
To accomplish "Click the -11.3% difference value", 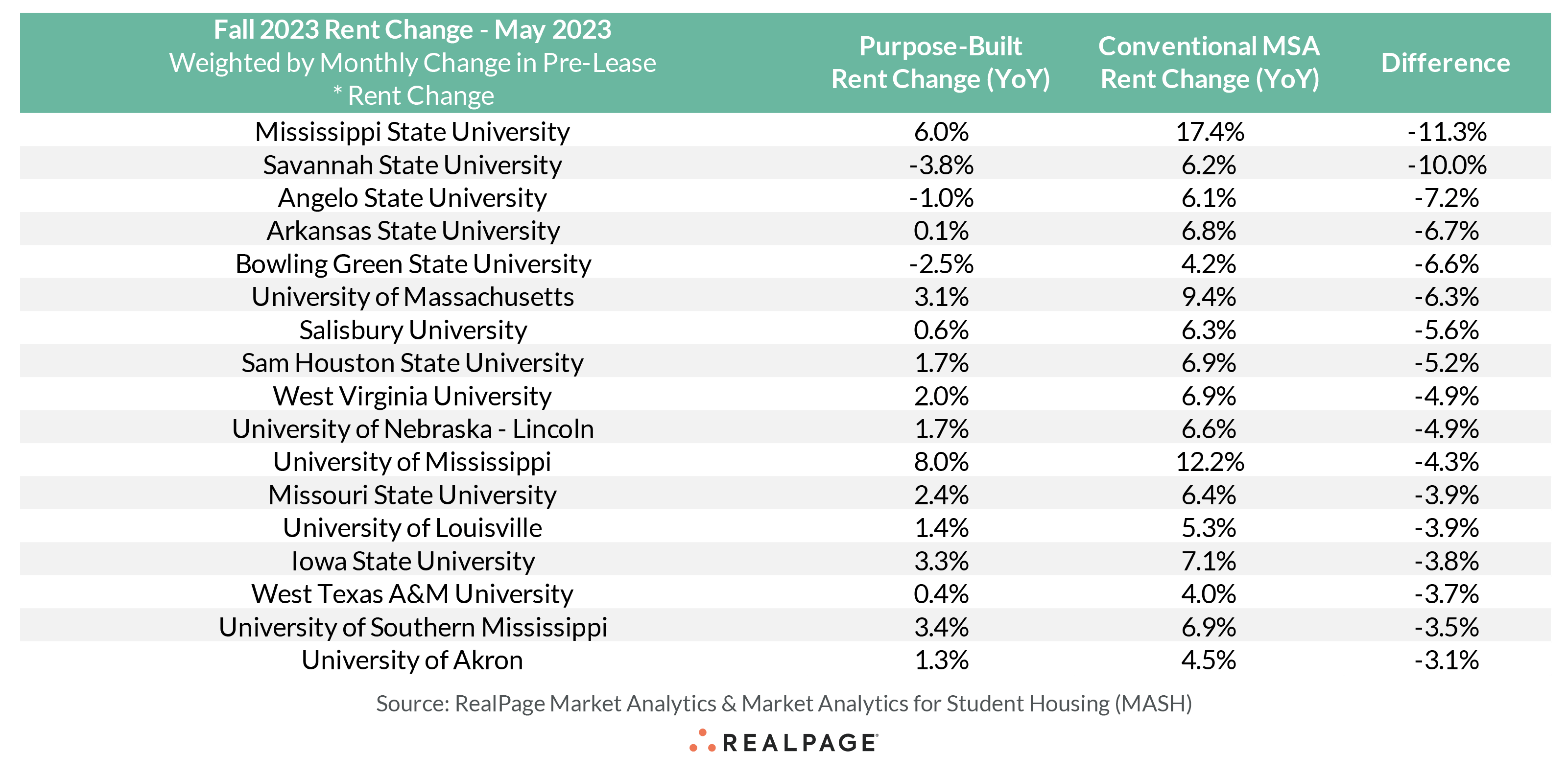I will pos(1447,132).
